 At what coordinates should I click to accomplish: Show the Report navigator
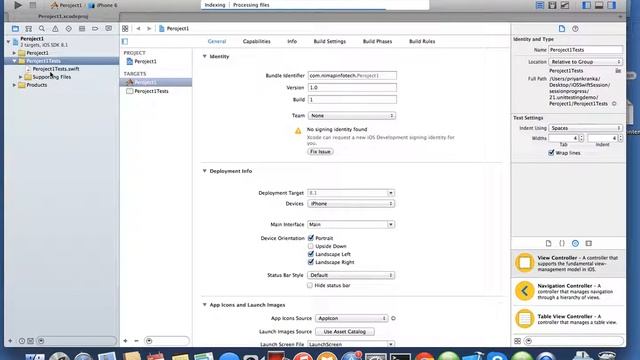coord(109,29)
